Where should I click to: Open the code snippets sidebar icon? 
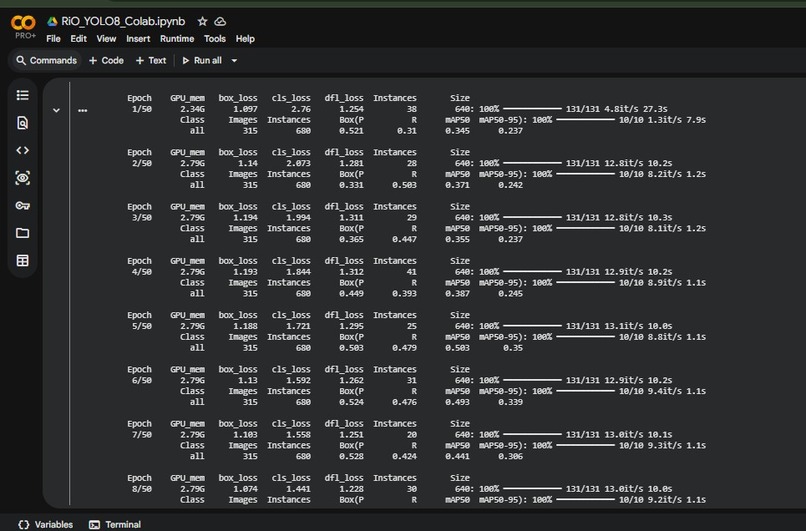coord(23,151)
